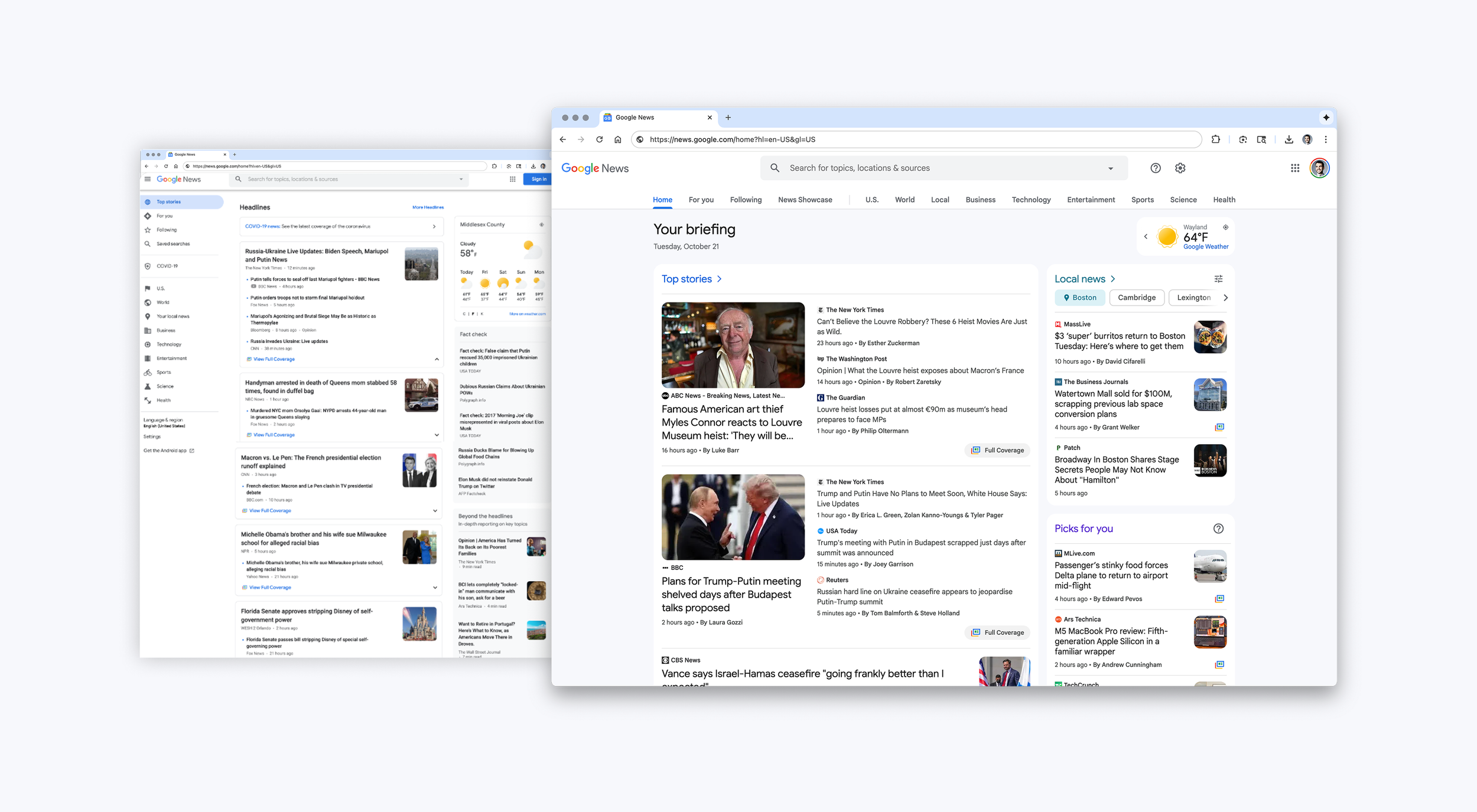The height and width of the screenshot is (812, 1477).
Task: Click the location target icon in the weather widget
Action: point(1225,228)
